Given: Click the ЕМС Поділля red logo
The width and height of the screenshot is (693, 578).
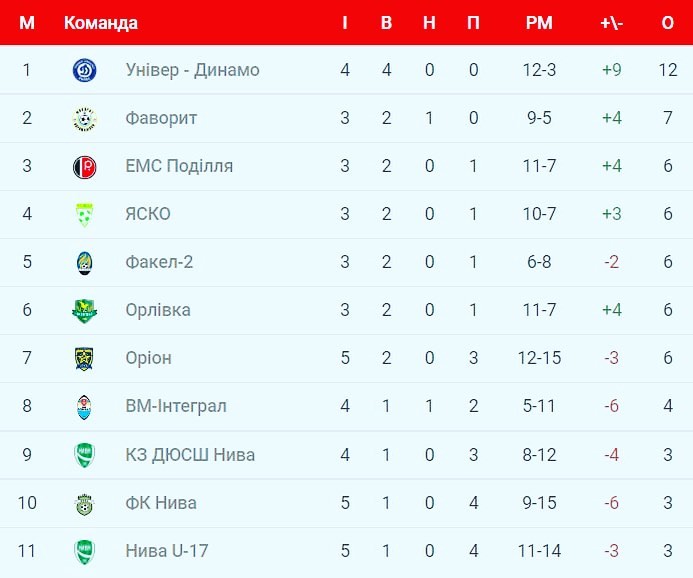Looking at the screenshot, I should (84, 166).
